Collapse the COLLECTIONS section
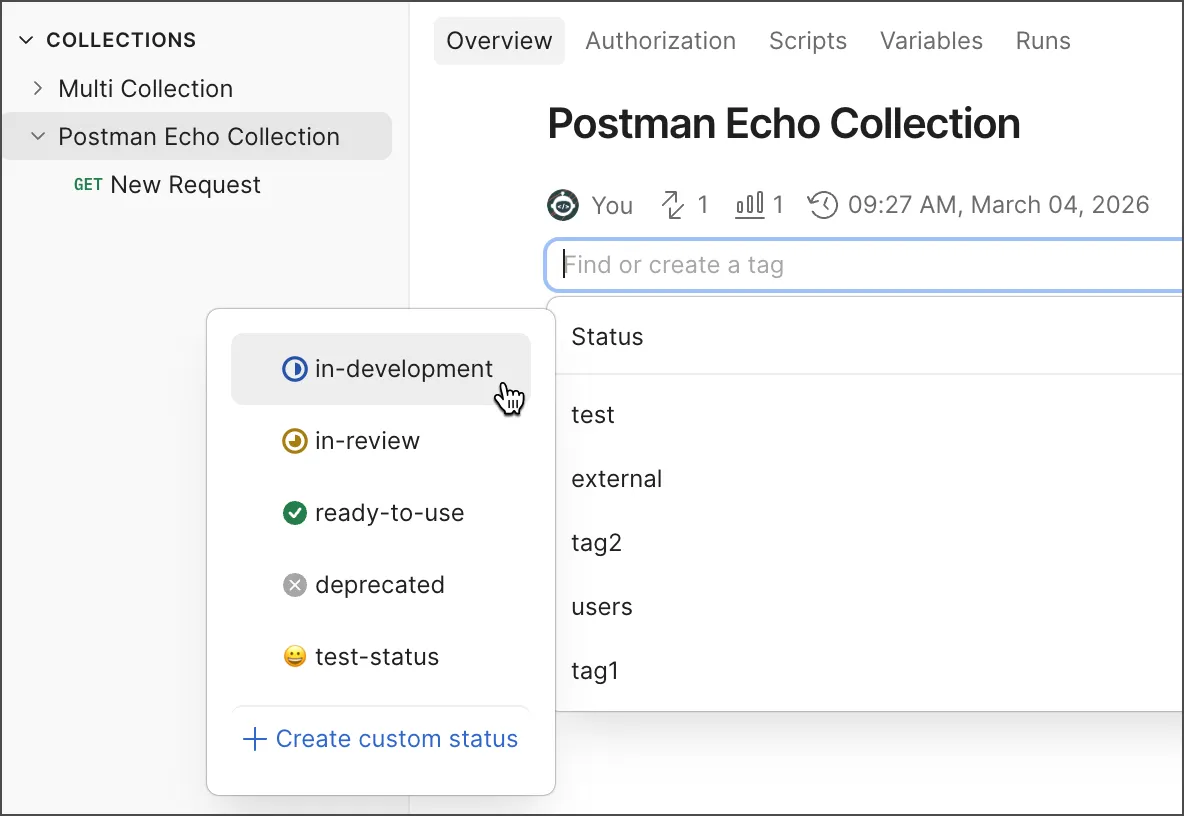 tap(26, 40)
